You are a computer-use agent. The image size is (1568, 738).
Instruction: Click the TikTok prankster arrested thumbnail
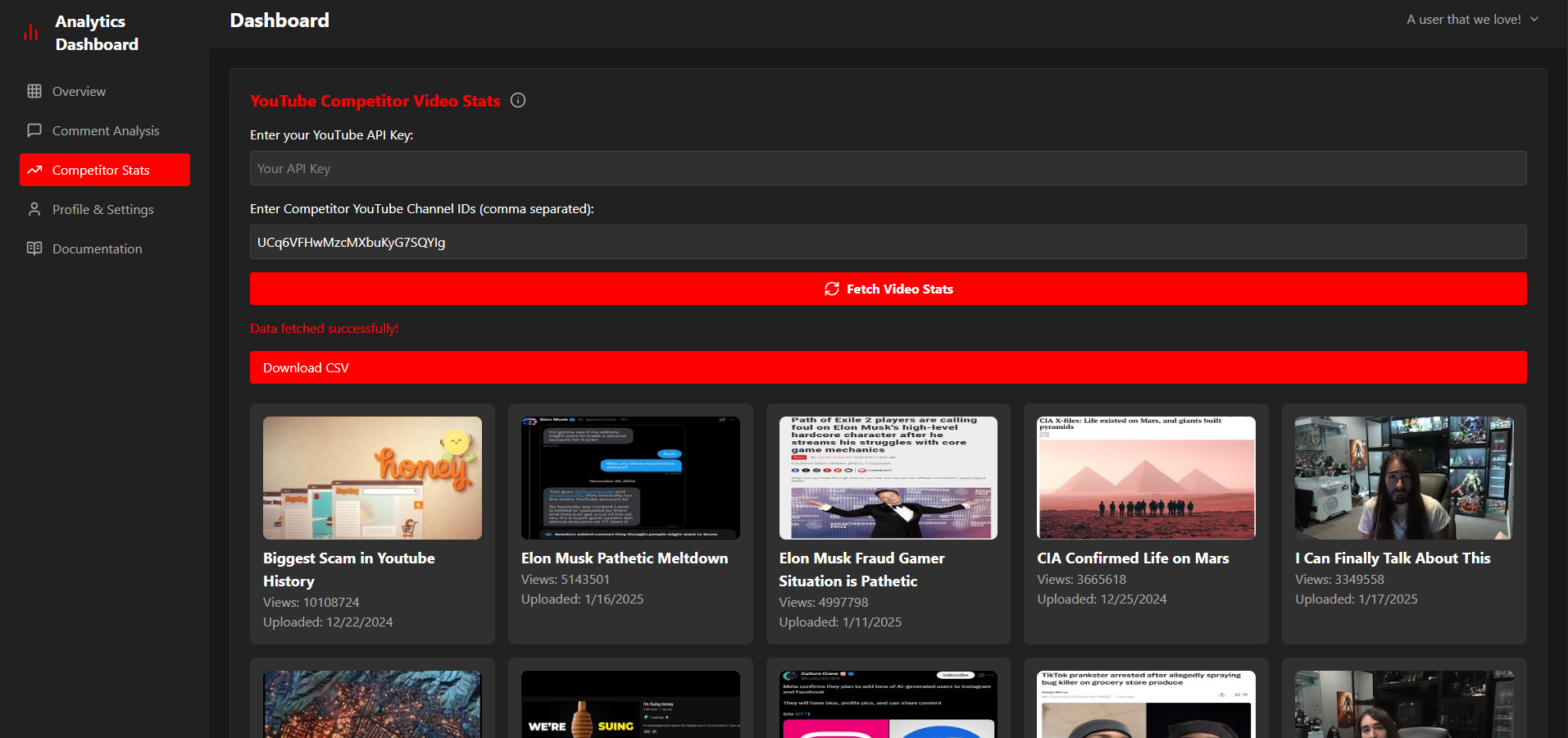[1146, 704]
